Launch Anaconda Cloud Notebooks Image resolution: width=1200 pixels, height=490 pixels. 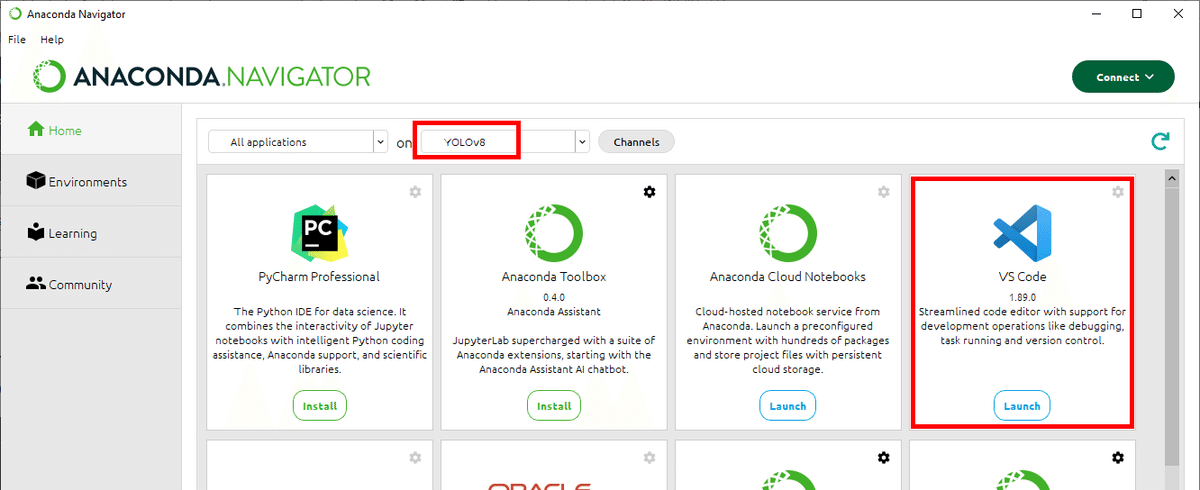pos(788,406)
